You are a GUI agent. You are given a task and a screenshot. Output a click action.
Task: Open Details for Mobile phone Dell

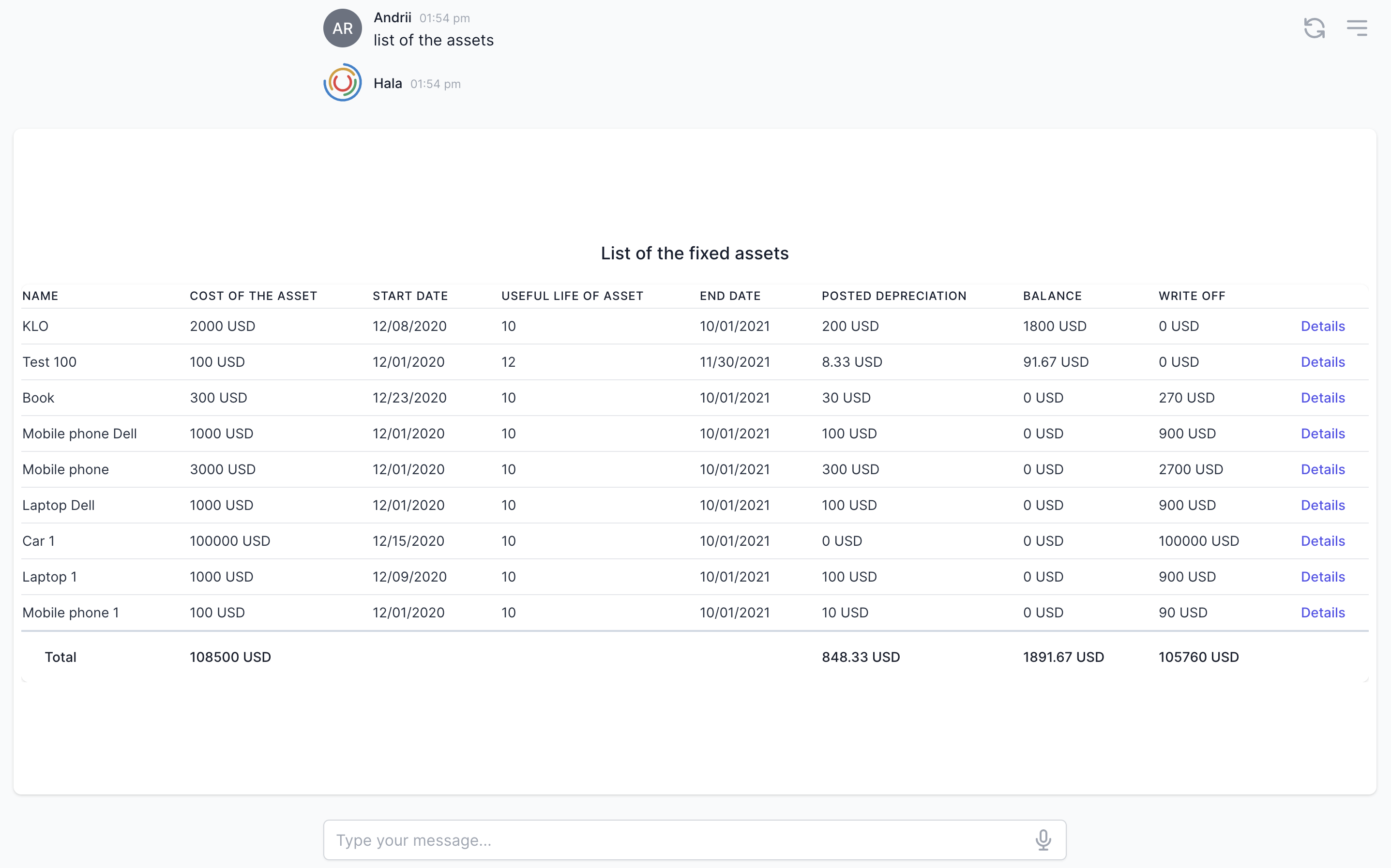pos(1322,434)
